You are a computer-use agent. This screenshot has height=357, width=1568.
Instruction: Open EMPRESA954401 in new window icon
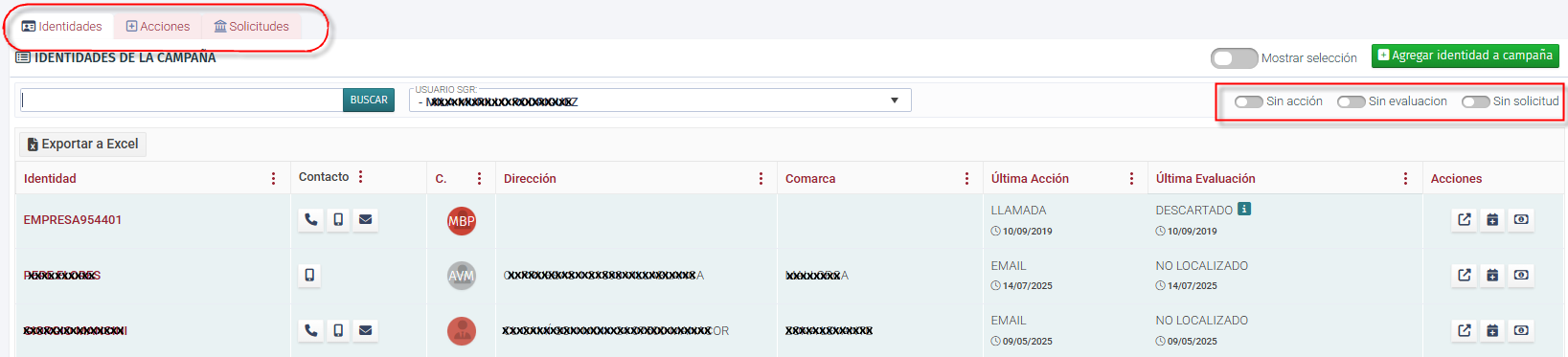tap(1465, 219)
